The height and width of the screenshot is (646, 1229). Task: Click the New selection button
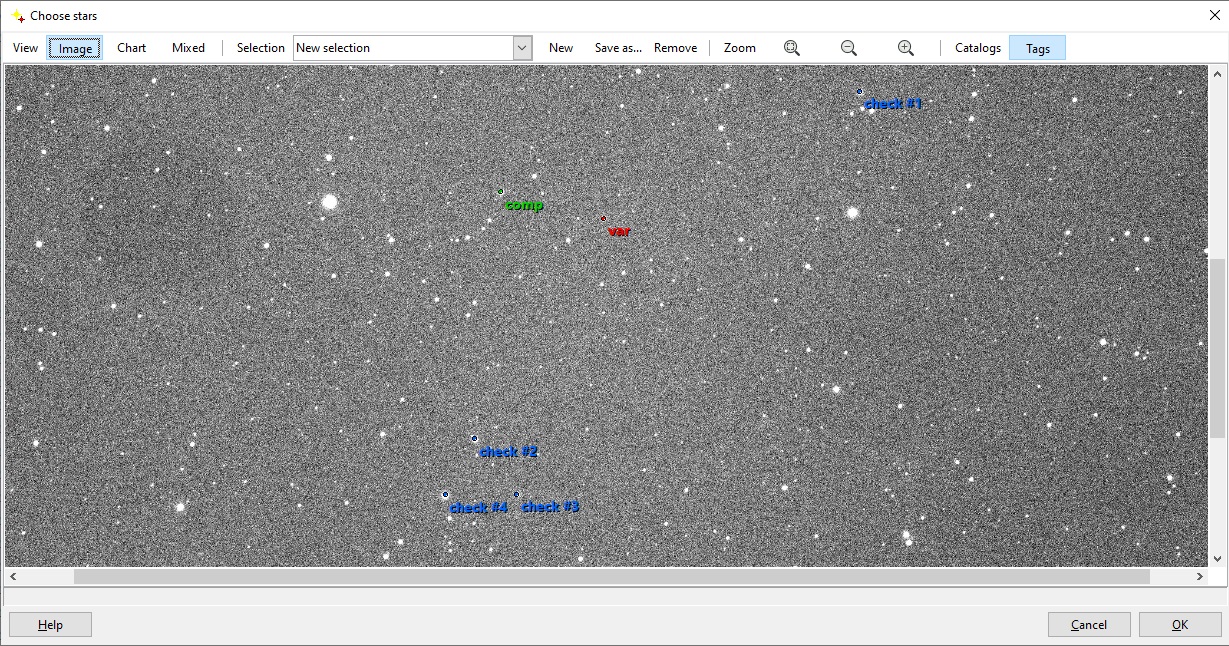click(x=561, y=48)
